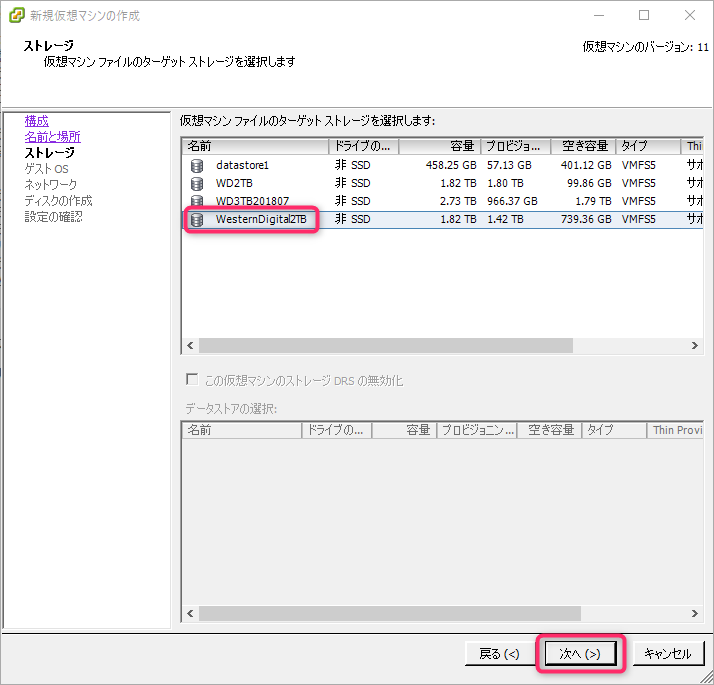Toggle the Storage DRS disable checkbox

point(192,379)
